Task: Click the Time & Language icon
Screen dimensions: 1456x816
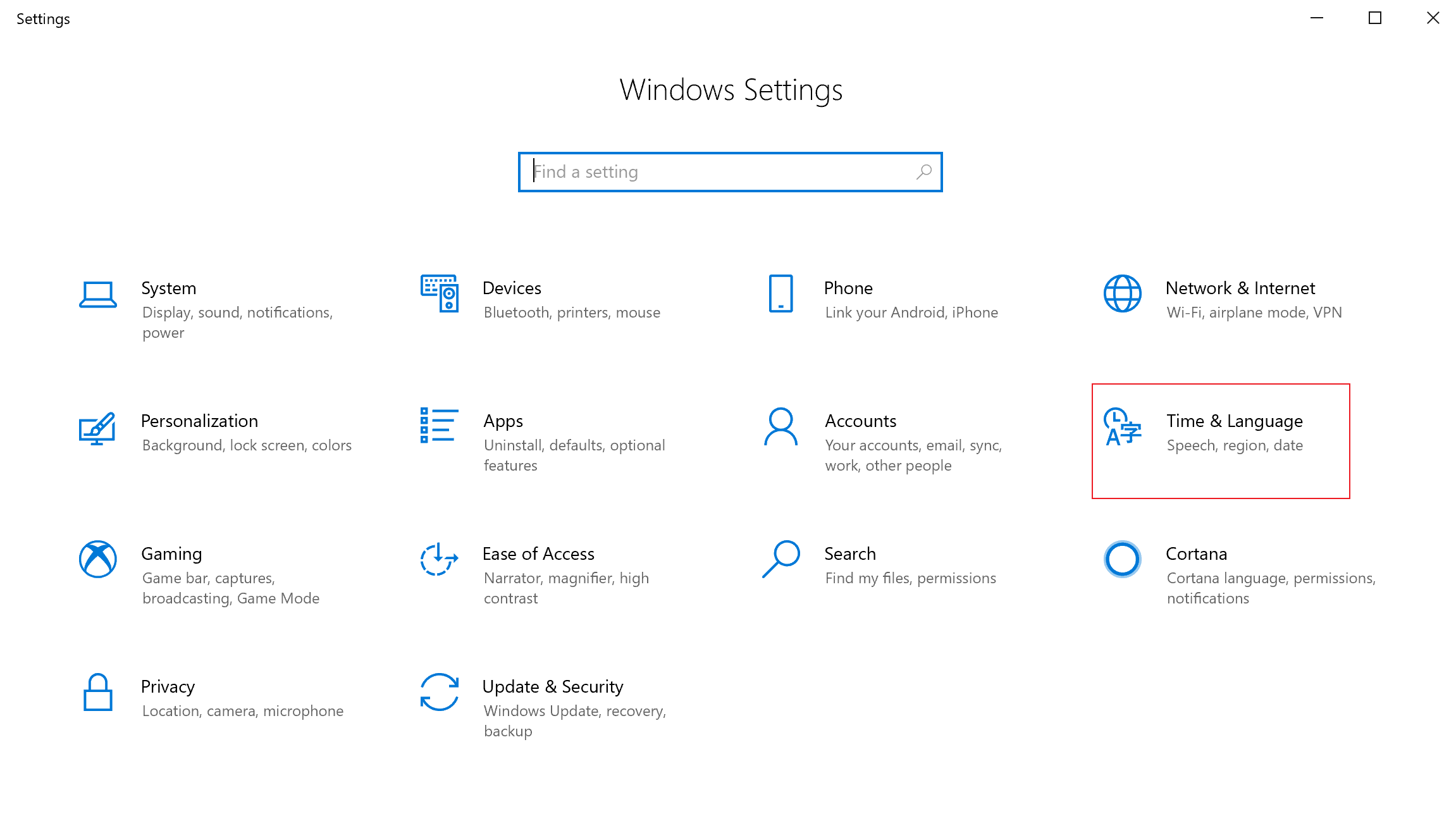Action: 1122,427
